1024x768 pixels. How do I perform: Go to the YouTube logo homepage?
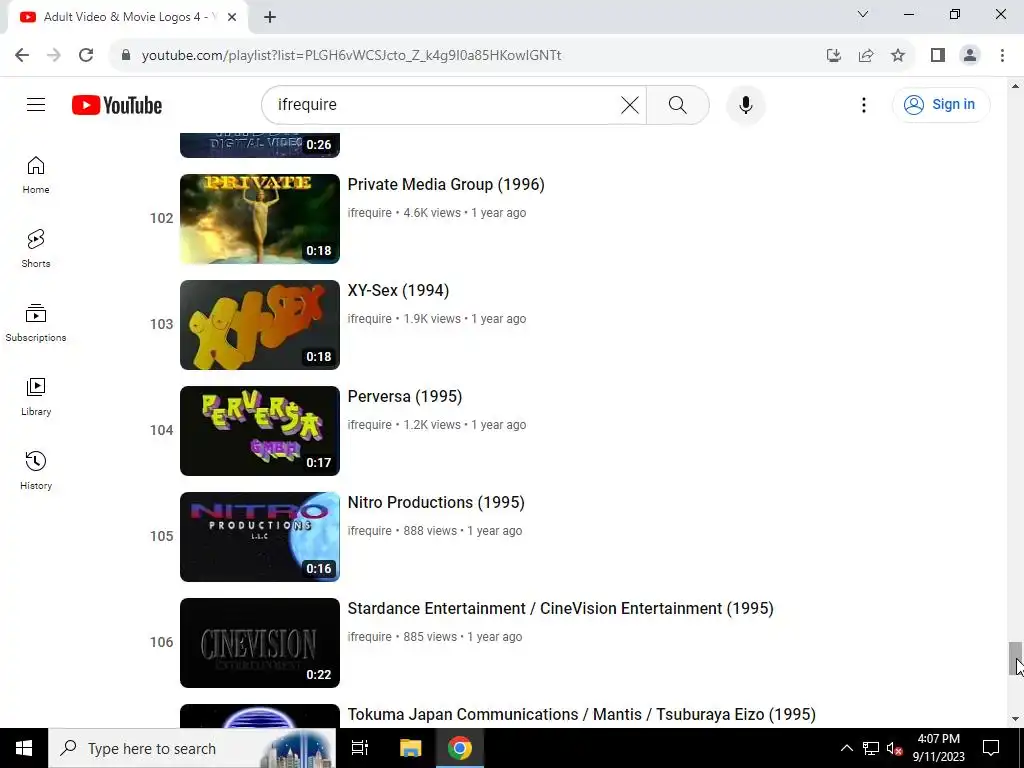[x=117, y=105]
